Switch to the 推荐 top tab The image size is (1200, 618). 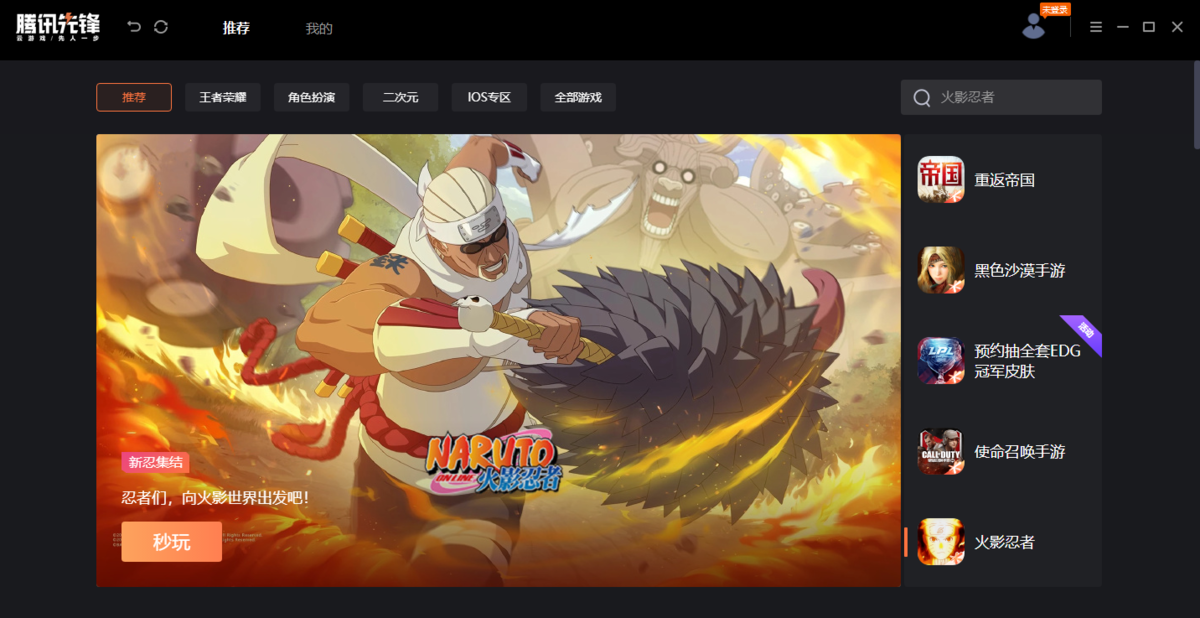coord(236,28)
